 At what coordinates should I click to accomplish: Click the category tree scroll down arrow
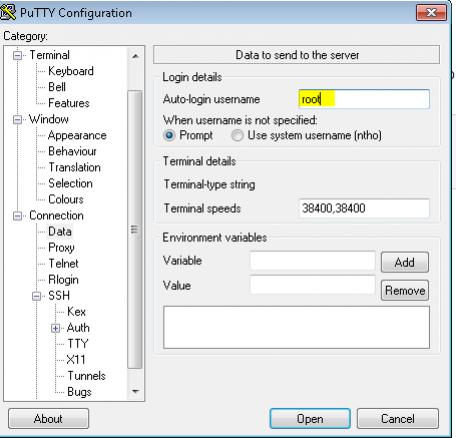click(x=135, y=391)
